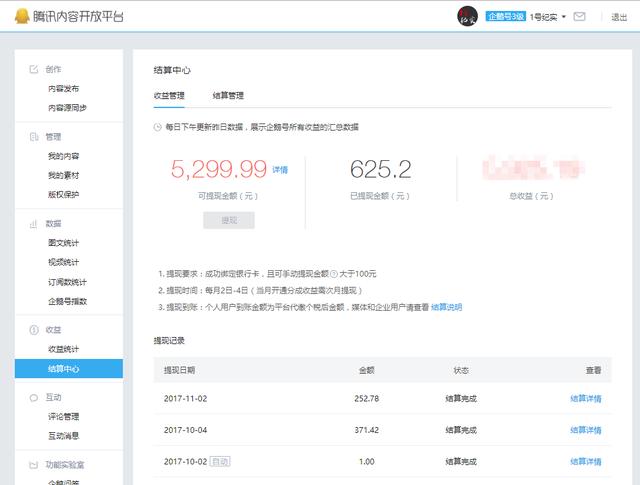This screenshot has height=485, width=640.
Task: Click the 企鹅号3级 level badge
Action: 505,16
